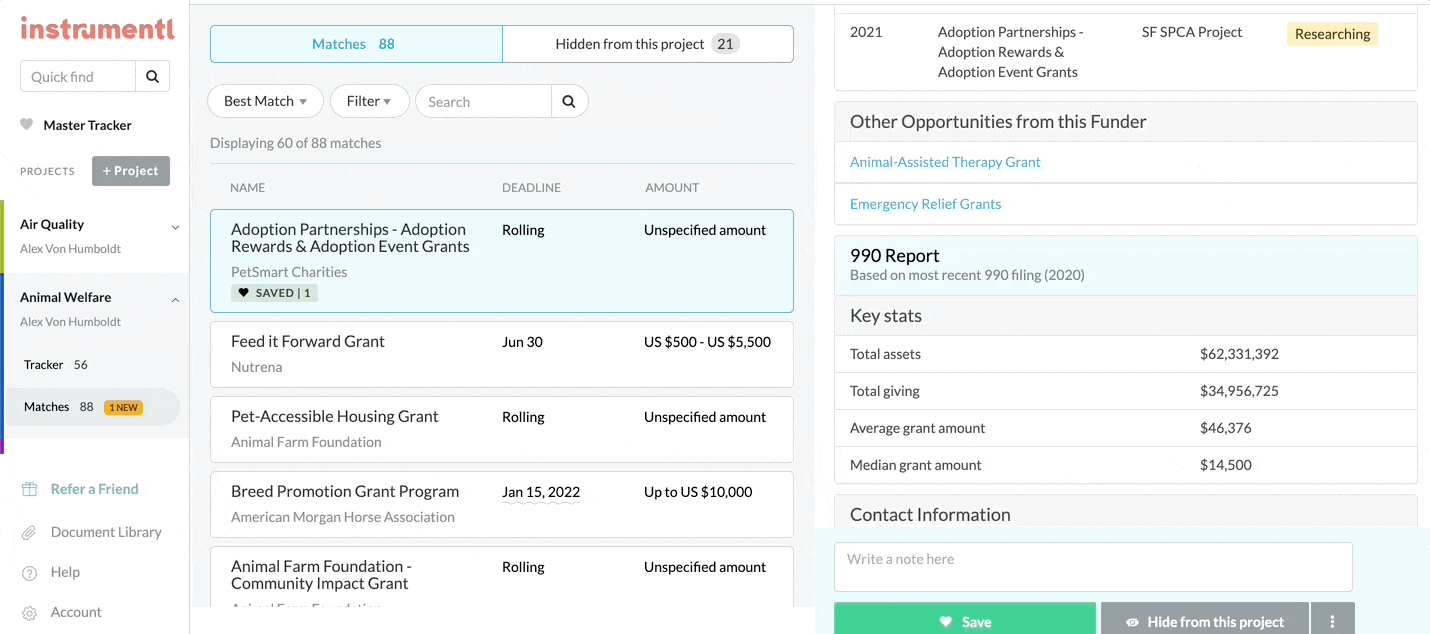This screenshot has width=1430, height=634.
Task: Collapse the Animal Welfare project chevron
Action: coord(175,300)
